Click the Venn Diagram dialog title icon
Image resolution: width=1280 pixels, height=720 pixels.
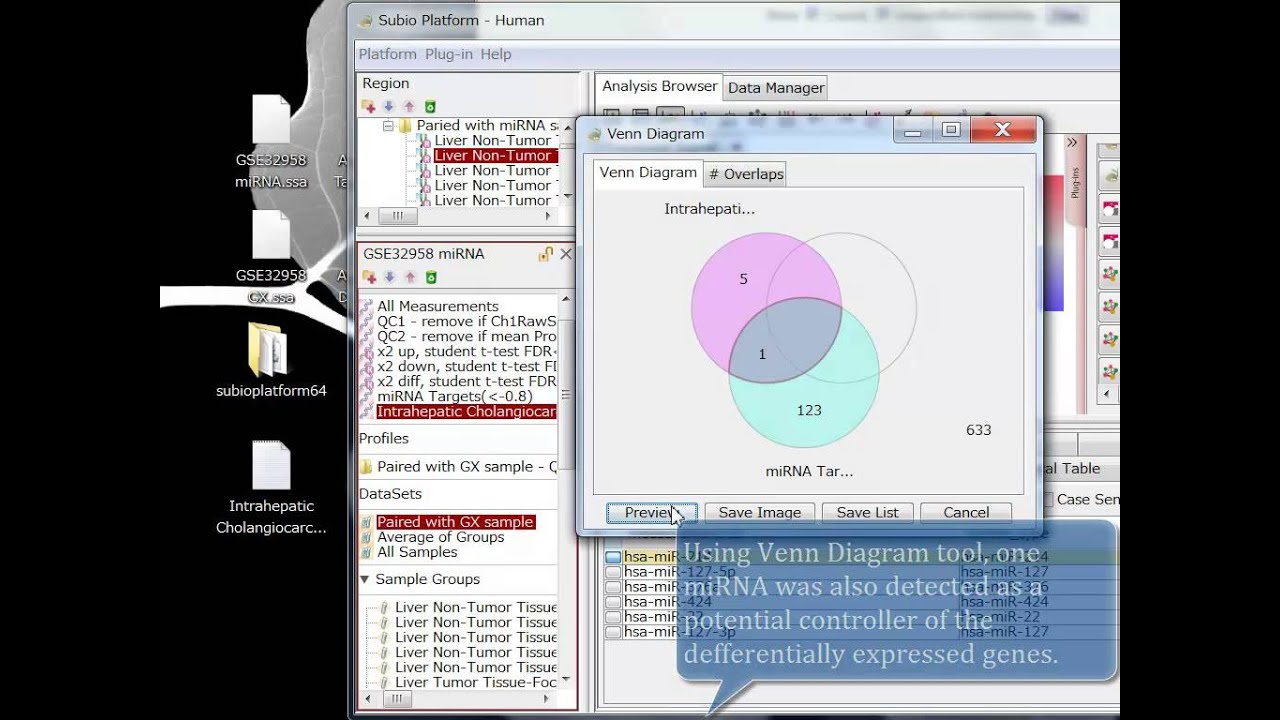pyautogui.click(x=594, y=134)
